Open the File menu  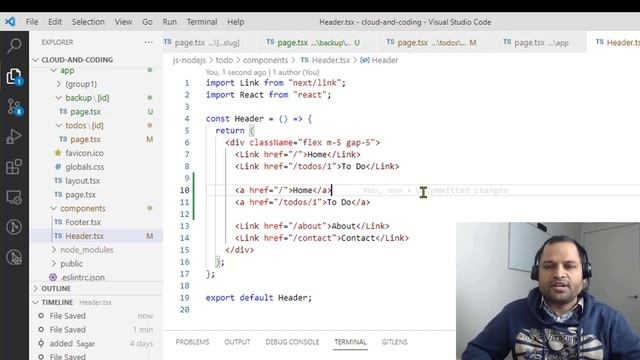coord(32,22)
